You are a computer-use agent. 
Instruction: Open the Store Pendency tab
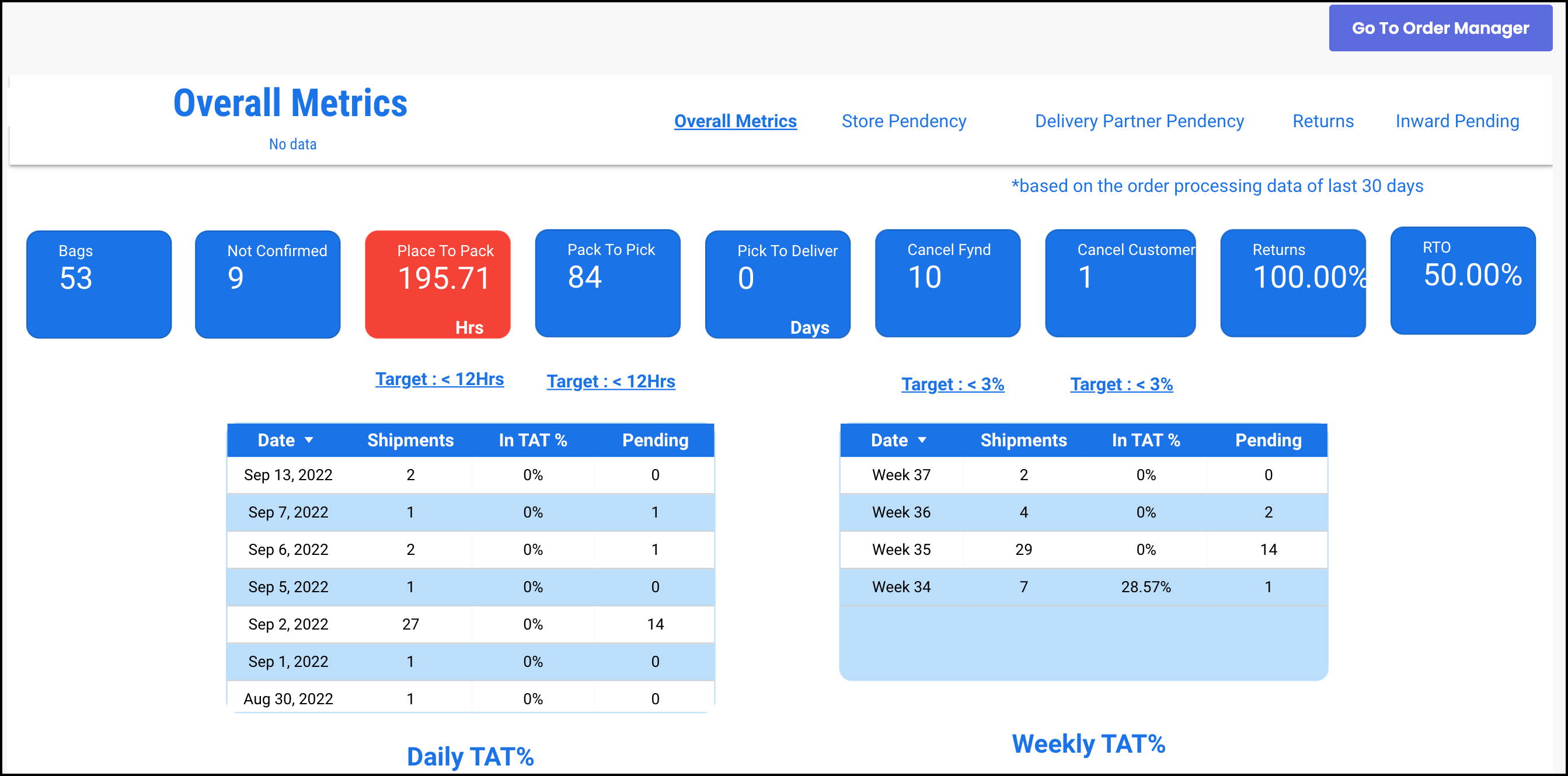coord(903,121)
